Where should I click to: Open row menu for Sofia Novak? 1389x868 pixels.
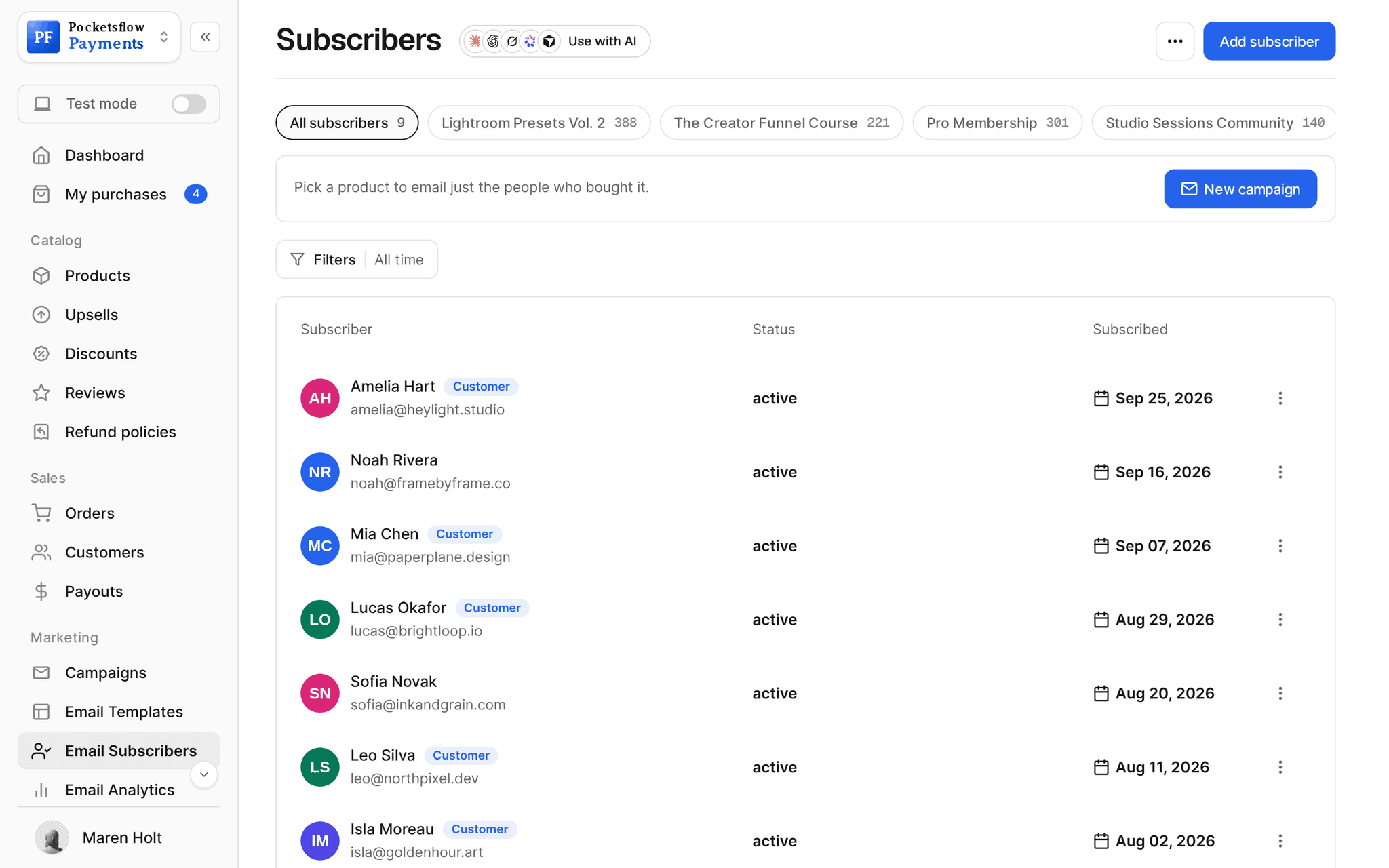pyautogui.click(x=1280, y=694)
